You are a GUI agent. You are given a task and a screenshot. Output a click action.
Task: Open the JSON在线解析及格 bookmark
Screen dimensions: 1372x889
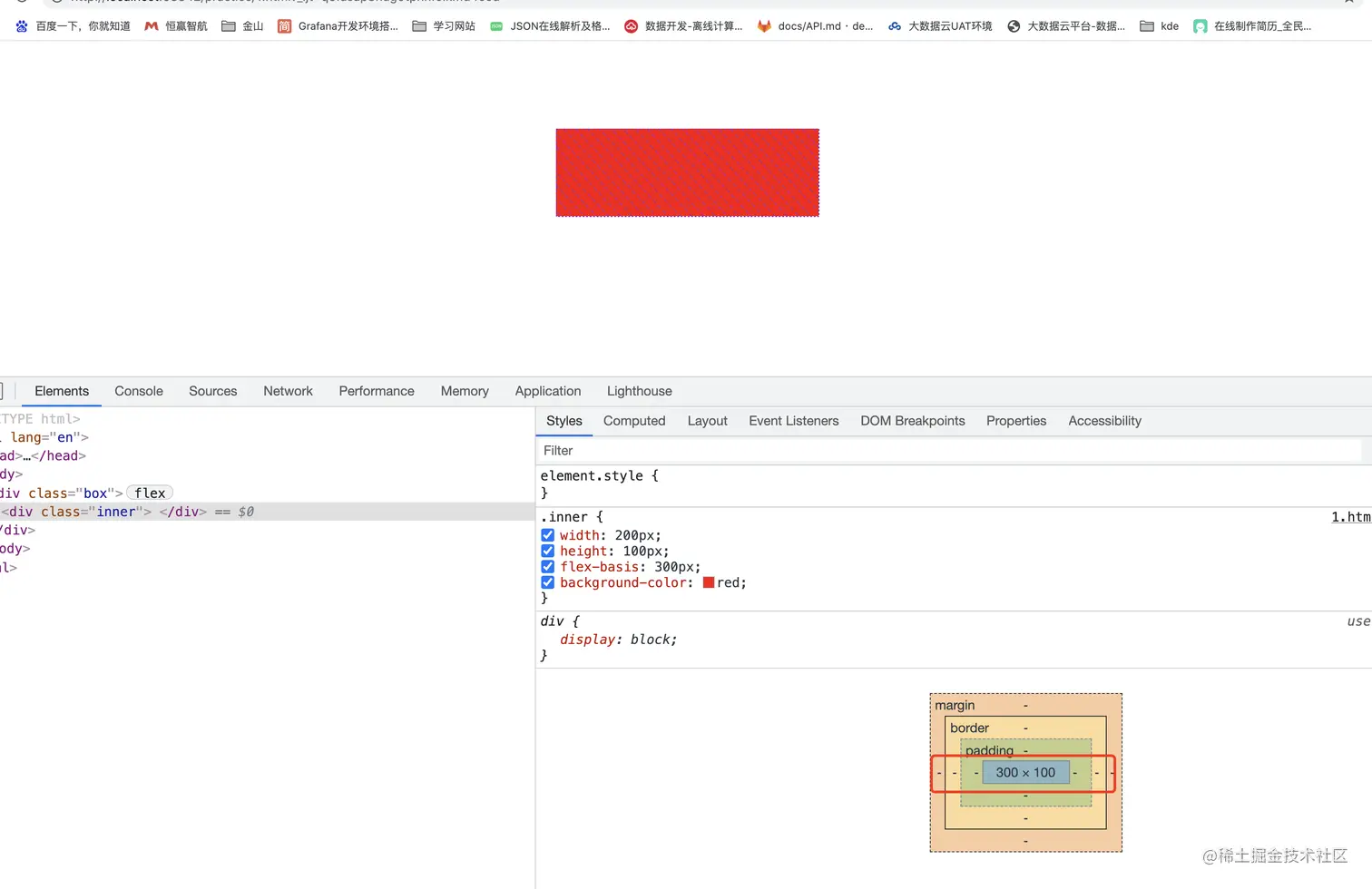pos(550,26)
